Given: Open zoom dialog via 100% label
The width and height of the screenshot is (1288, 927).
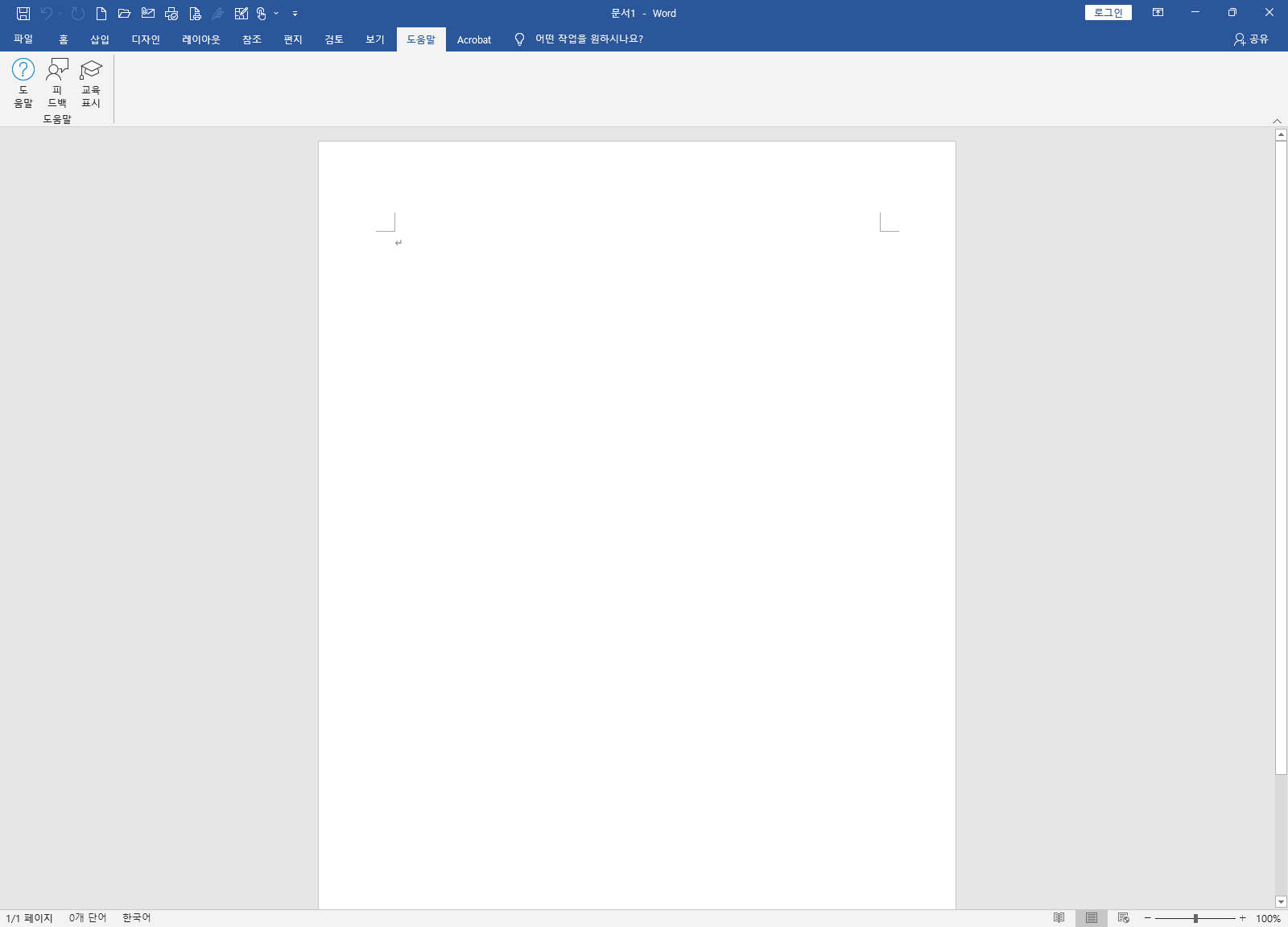Looking at the screenshot, I should (1269, 918).
